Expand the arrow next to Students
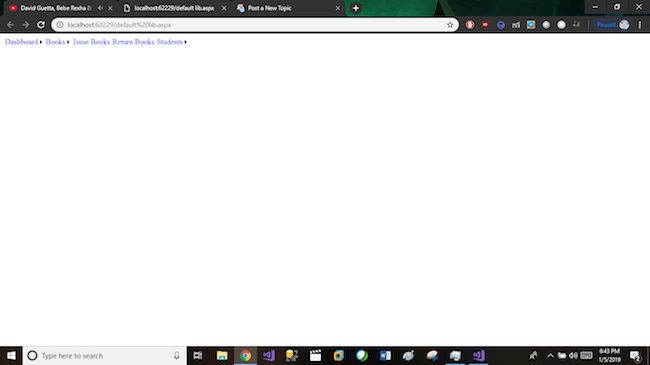The width and height of the screenshot is (650, 365). pos(185,42)
